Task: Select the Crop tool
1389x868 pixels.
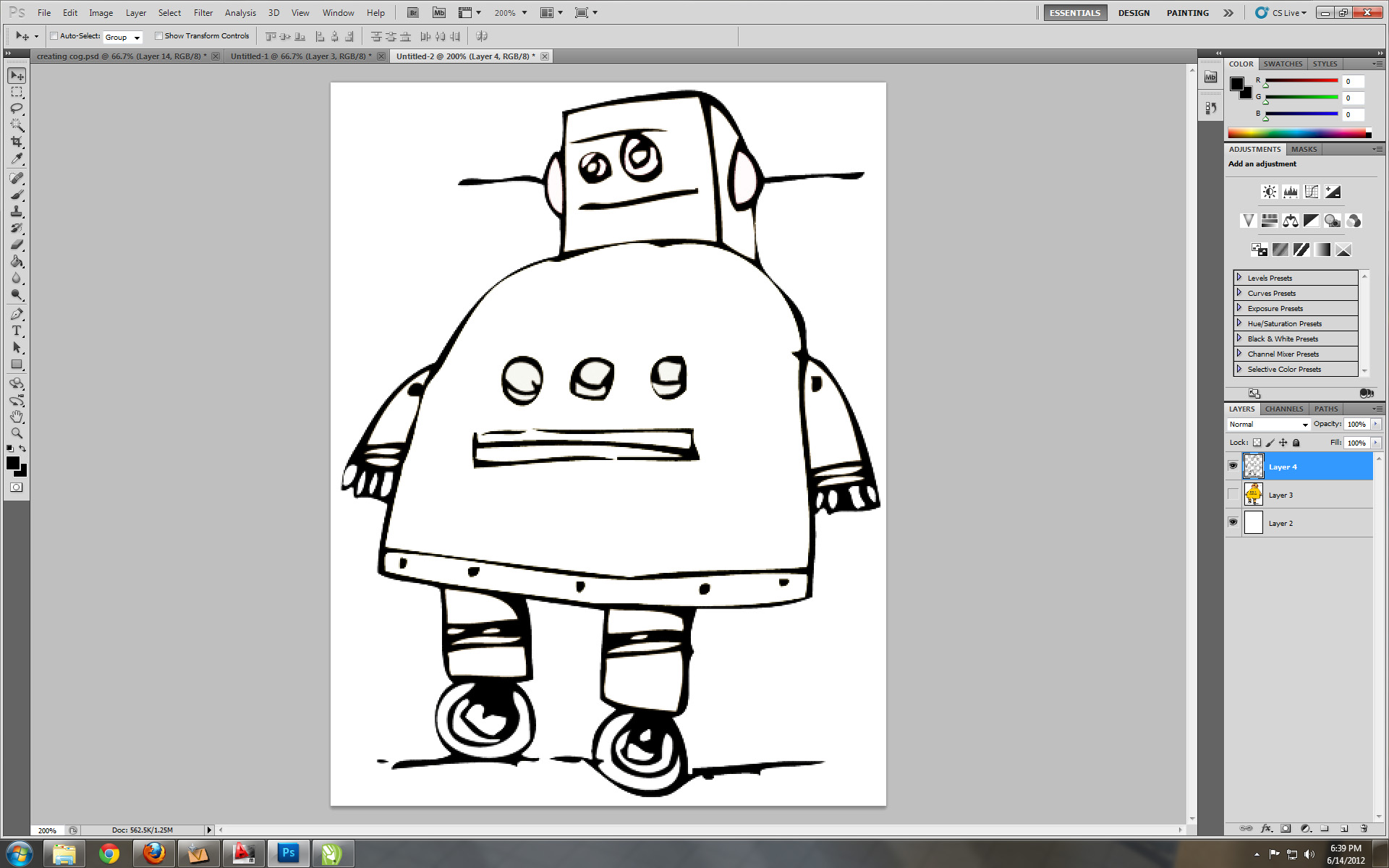Action: pyautogui.click(x=17, y=142)
